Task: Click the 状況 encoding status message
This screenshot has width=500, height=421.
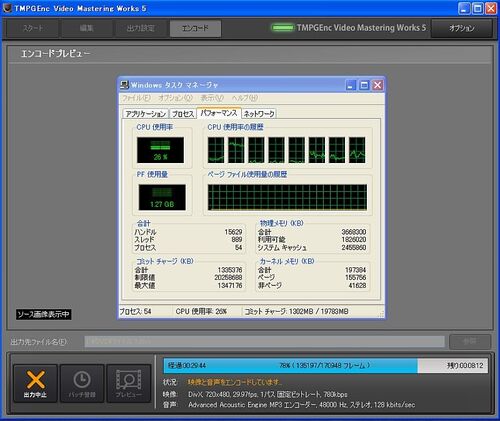Action: (x=235, y=382)
